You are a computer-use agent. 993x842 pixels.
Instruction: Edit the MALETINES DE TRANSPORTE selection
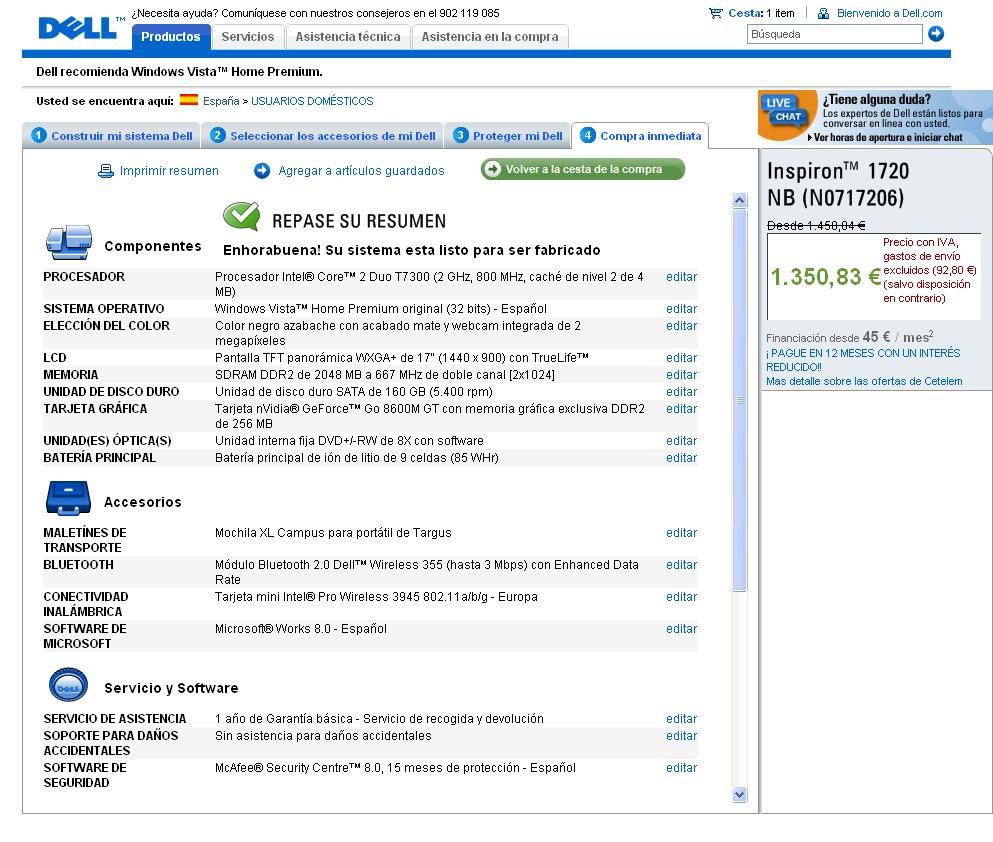tap(681, 533)
